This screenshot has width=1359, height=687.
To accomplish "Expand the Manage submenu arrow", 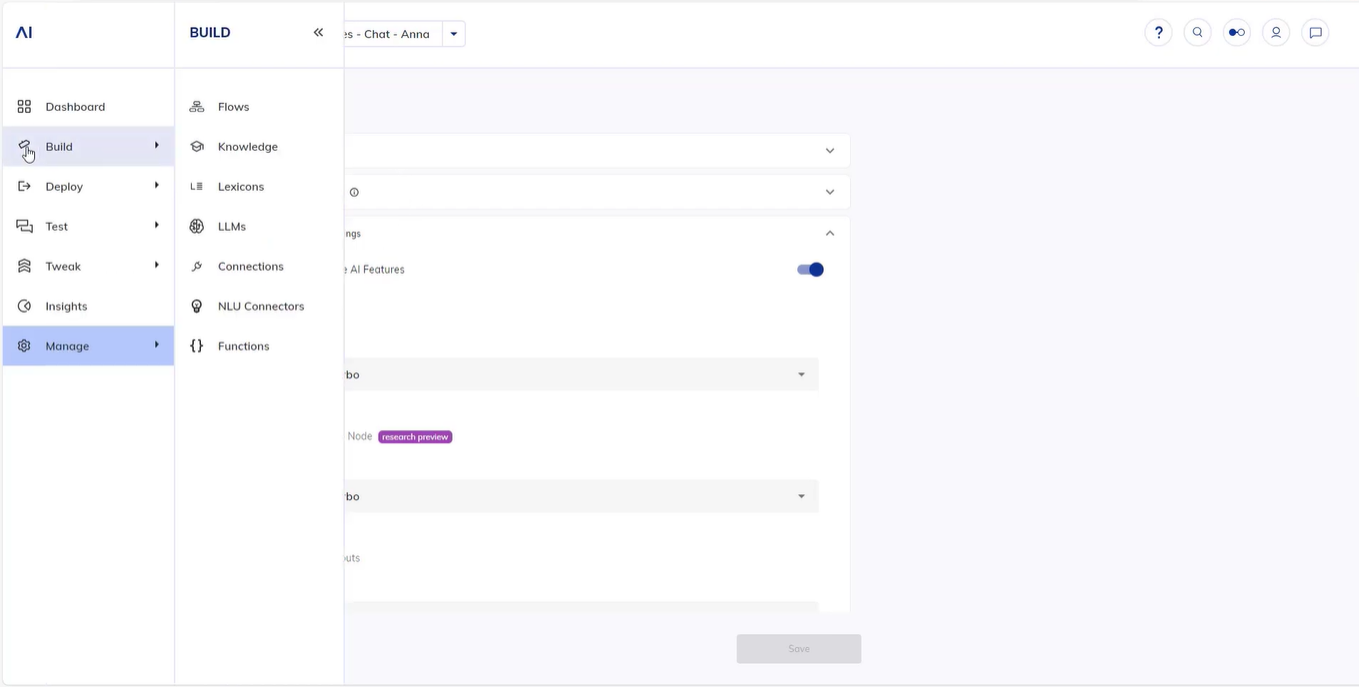I will [156, 345].
